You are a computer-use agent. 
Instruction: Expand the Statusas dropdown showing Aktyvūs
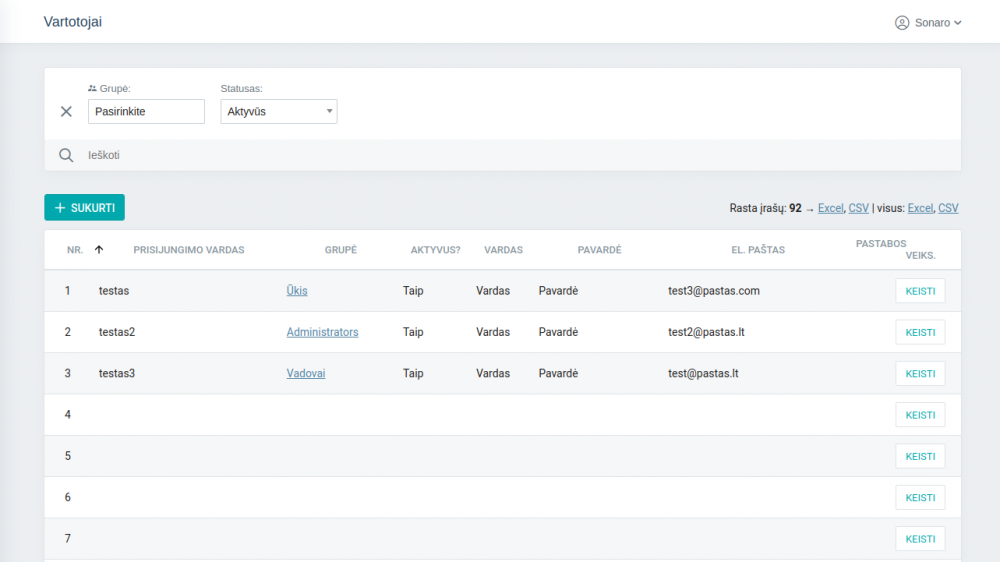click(278, 112)
